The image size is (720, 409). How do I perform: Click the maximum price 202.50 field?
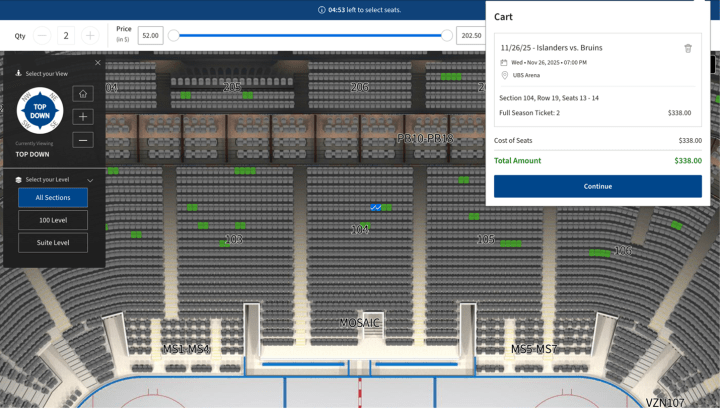[470, 36]
